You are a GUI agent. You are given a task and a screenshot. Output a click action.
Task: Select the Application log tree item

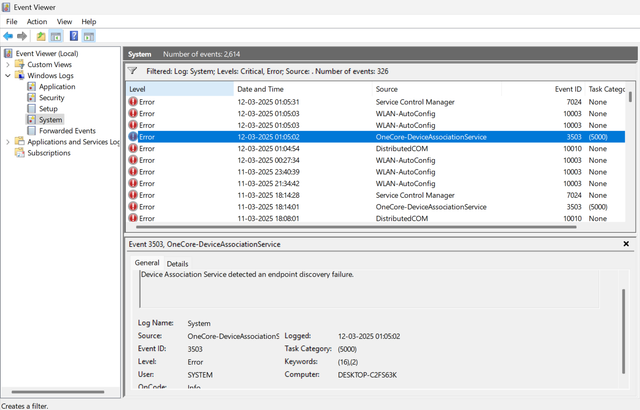point(57,86)
